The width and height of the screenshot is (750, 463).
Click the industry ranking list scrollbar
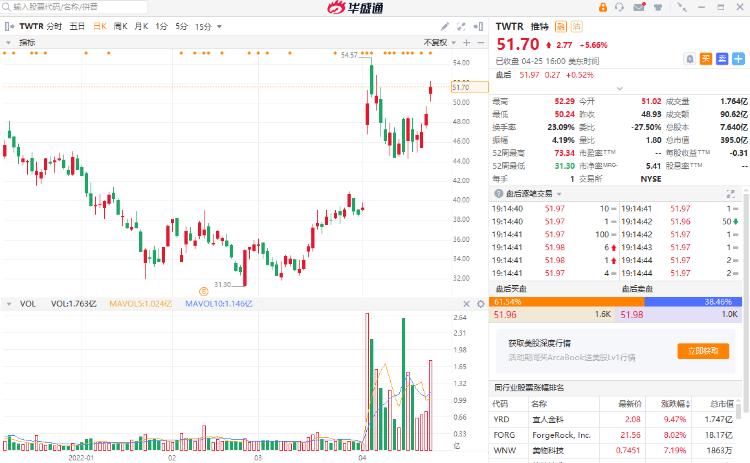coord(739,409)
